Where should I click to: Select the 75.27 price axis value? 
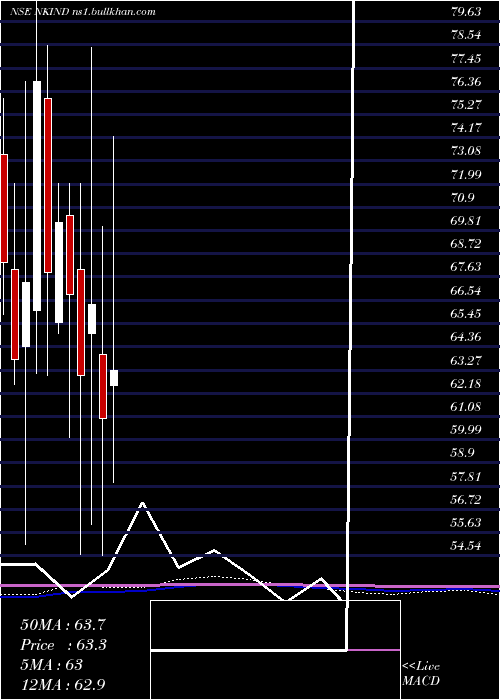coord(466,104)
